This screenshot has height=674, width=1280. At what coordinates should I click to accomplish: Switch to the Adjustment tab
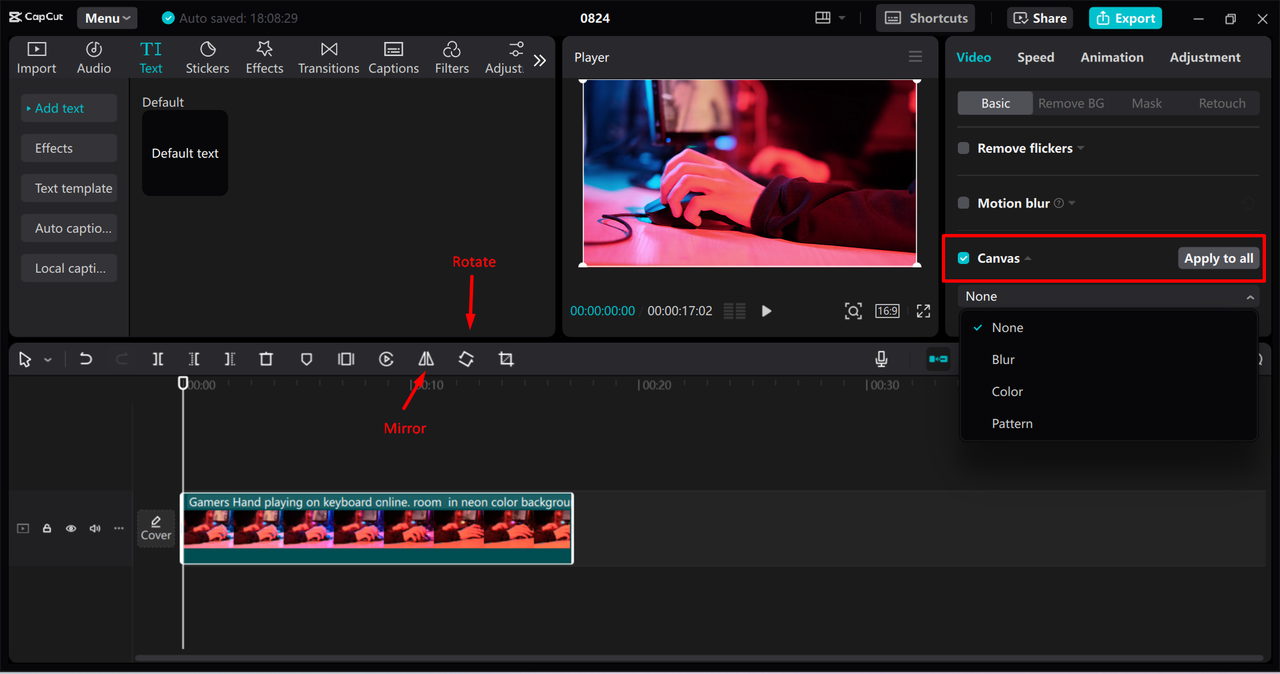click(1205, 57)
